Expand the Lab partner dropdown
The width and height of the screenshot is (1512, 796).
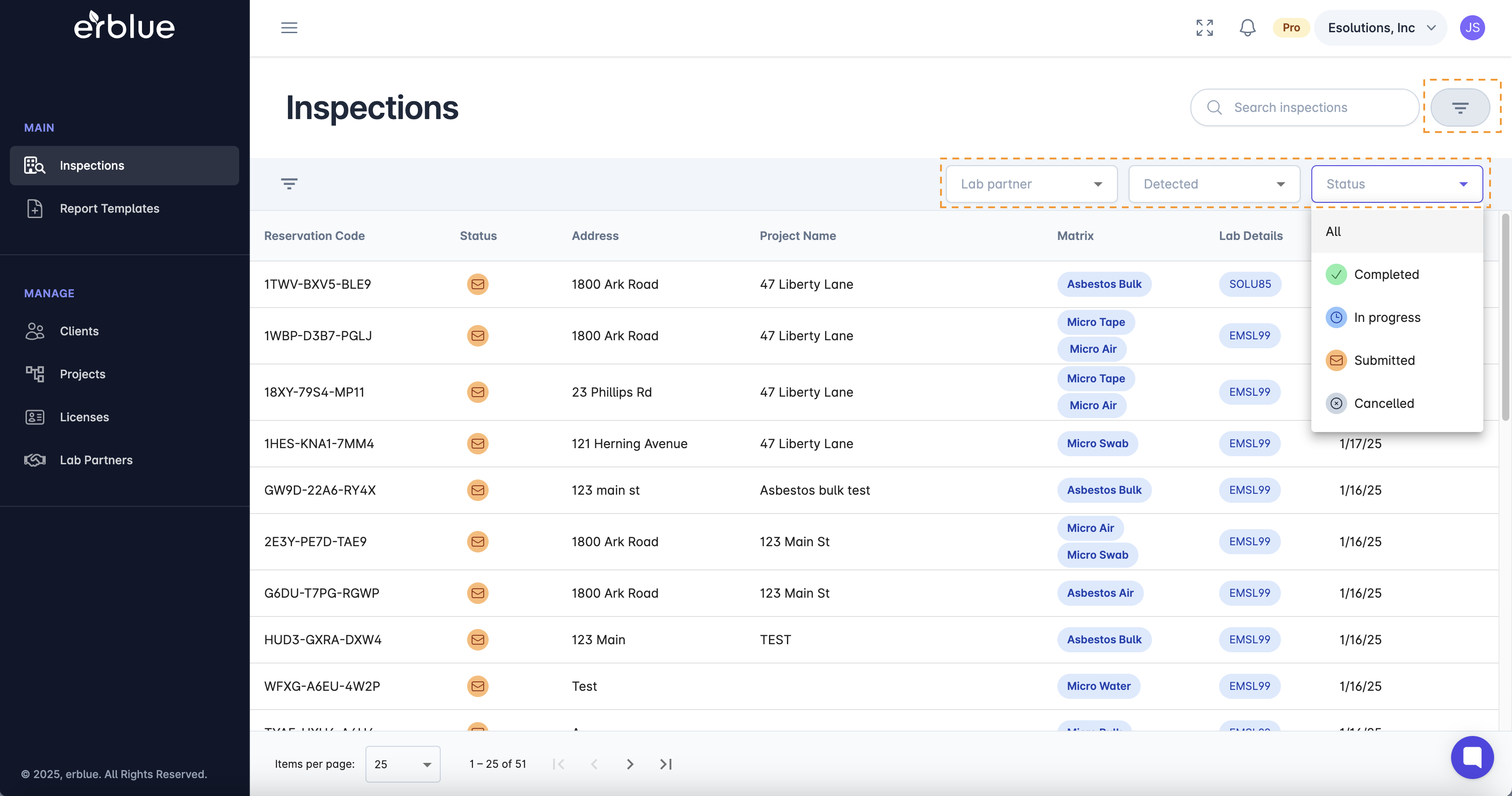click(x=1031, y=184)
